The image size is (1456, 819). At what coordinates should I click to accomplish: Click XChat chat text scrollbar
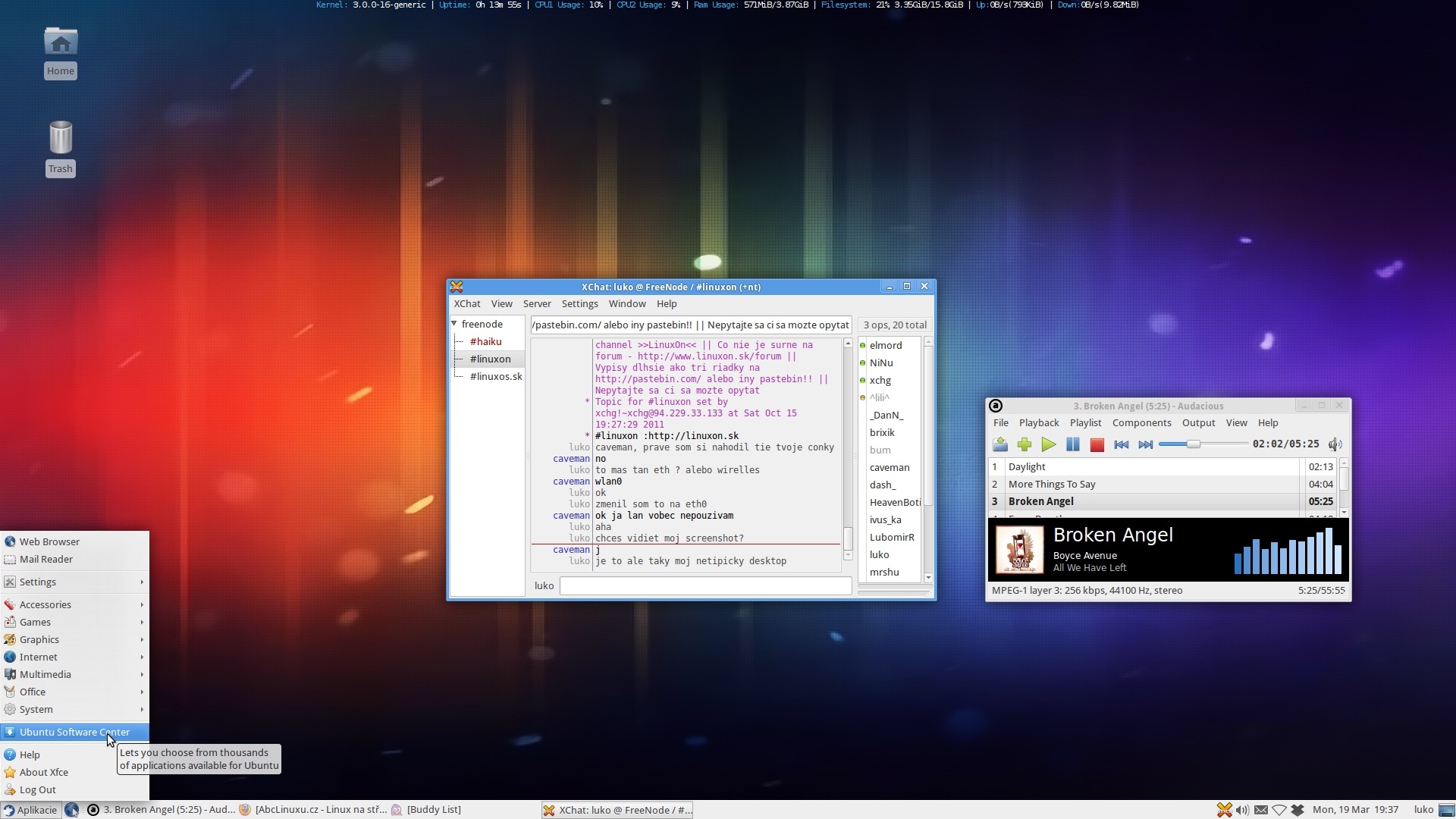click(848, 540)
